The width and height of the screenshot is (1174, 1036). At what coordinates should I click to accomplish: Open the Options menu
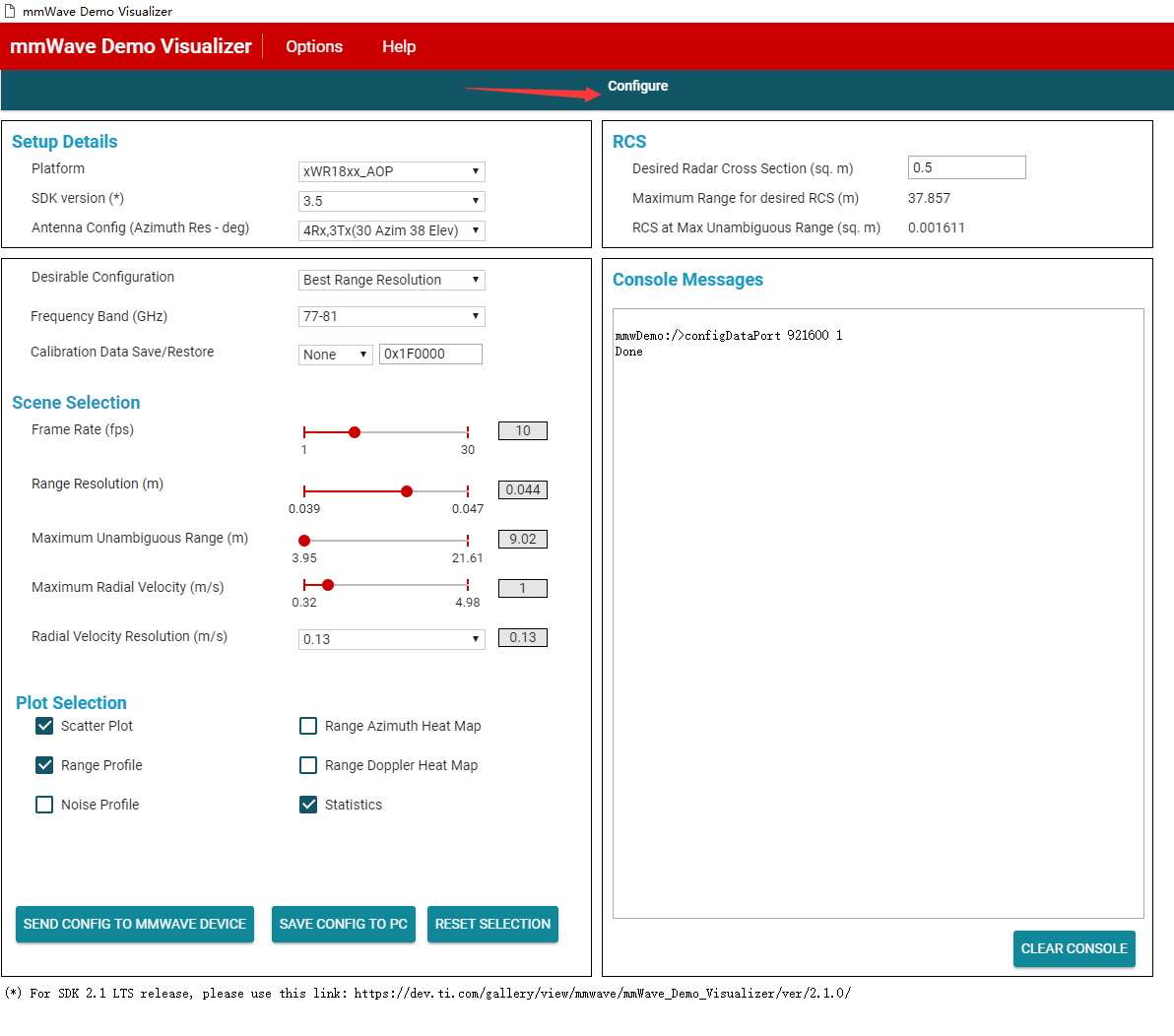[x=314, y=46]
